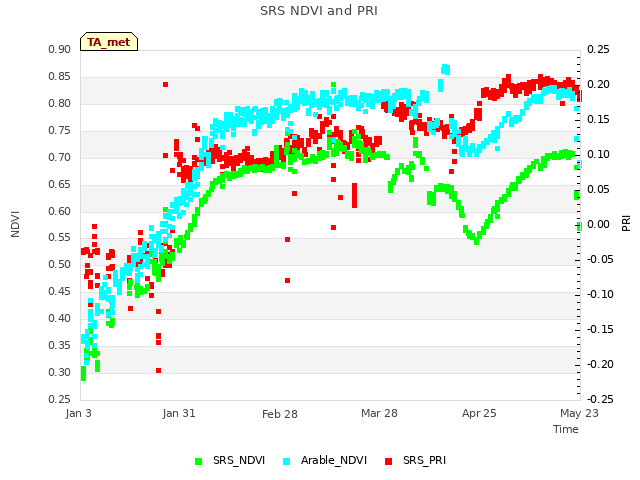Click the Mar 28 date label

pos(379,413)
